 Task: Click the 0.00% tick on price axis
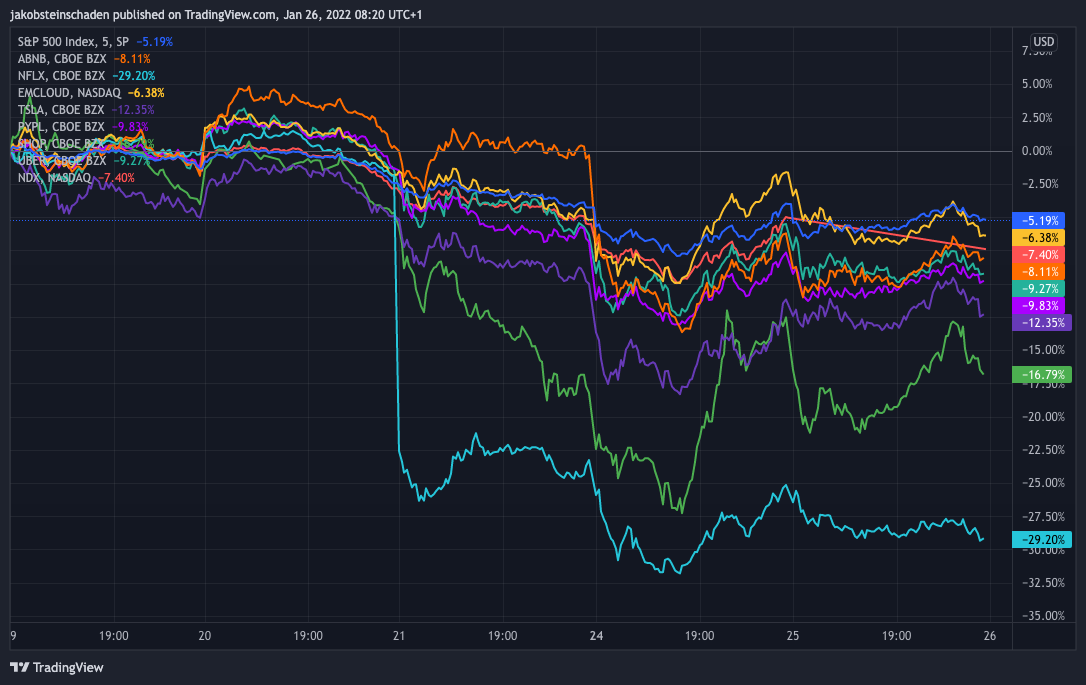1037,151
